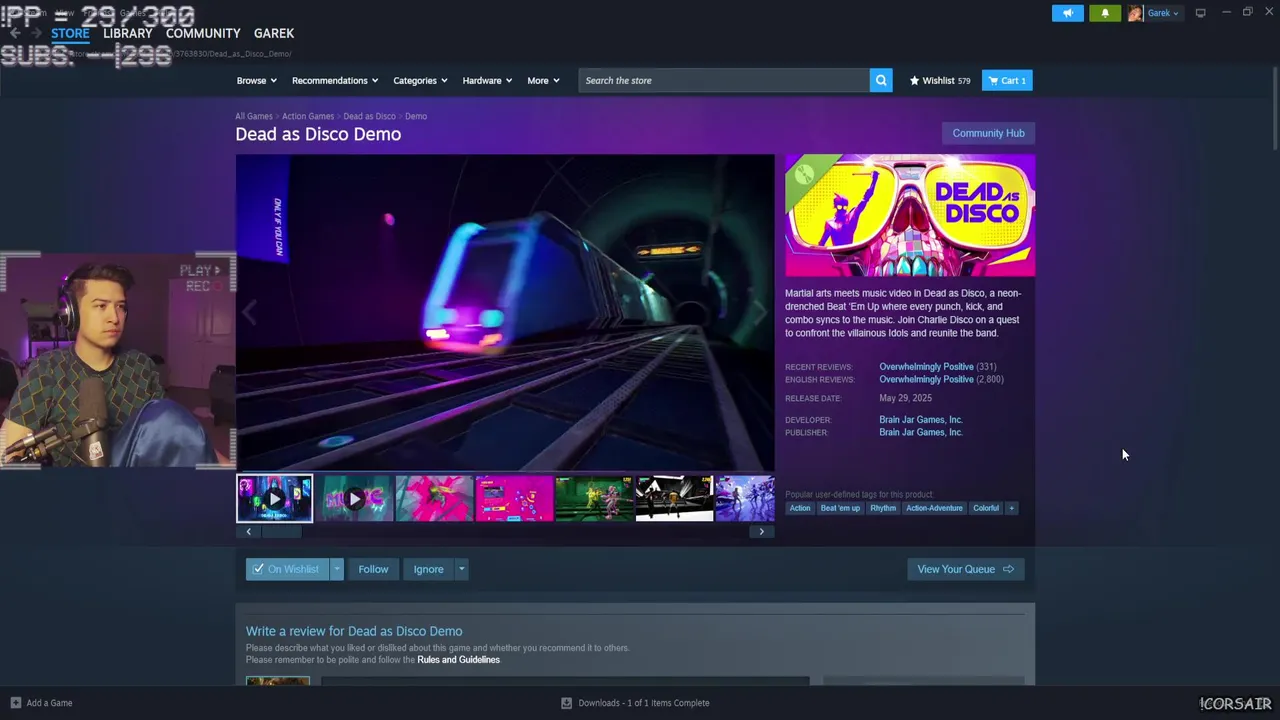Open the Rules and Guidelines link
The height and width of the screenshot is (720, 1280).
458,660
